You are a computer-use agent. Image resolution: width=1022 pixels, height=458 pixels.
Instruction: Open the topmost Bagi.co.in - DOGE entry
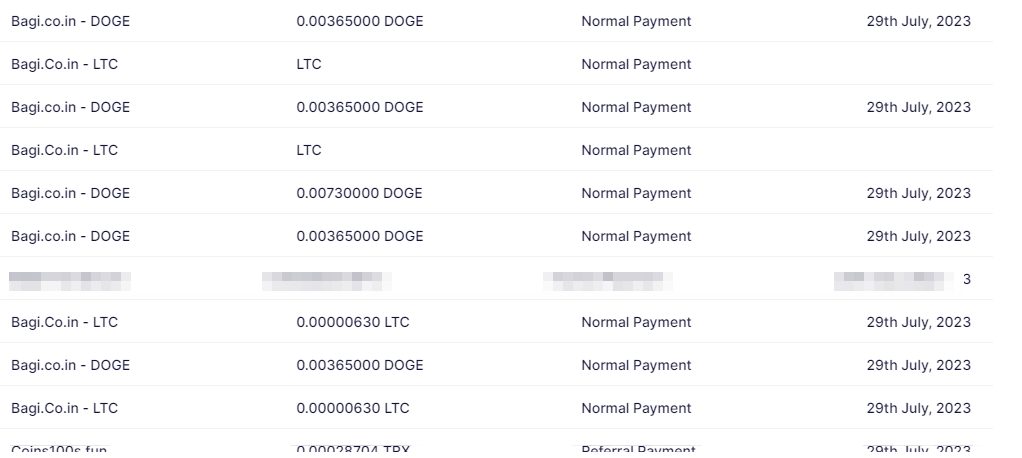[x=70, y=21]
